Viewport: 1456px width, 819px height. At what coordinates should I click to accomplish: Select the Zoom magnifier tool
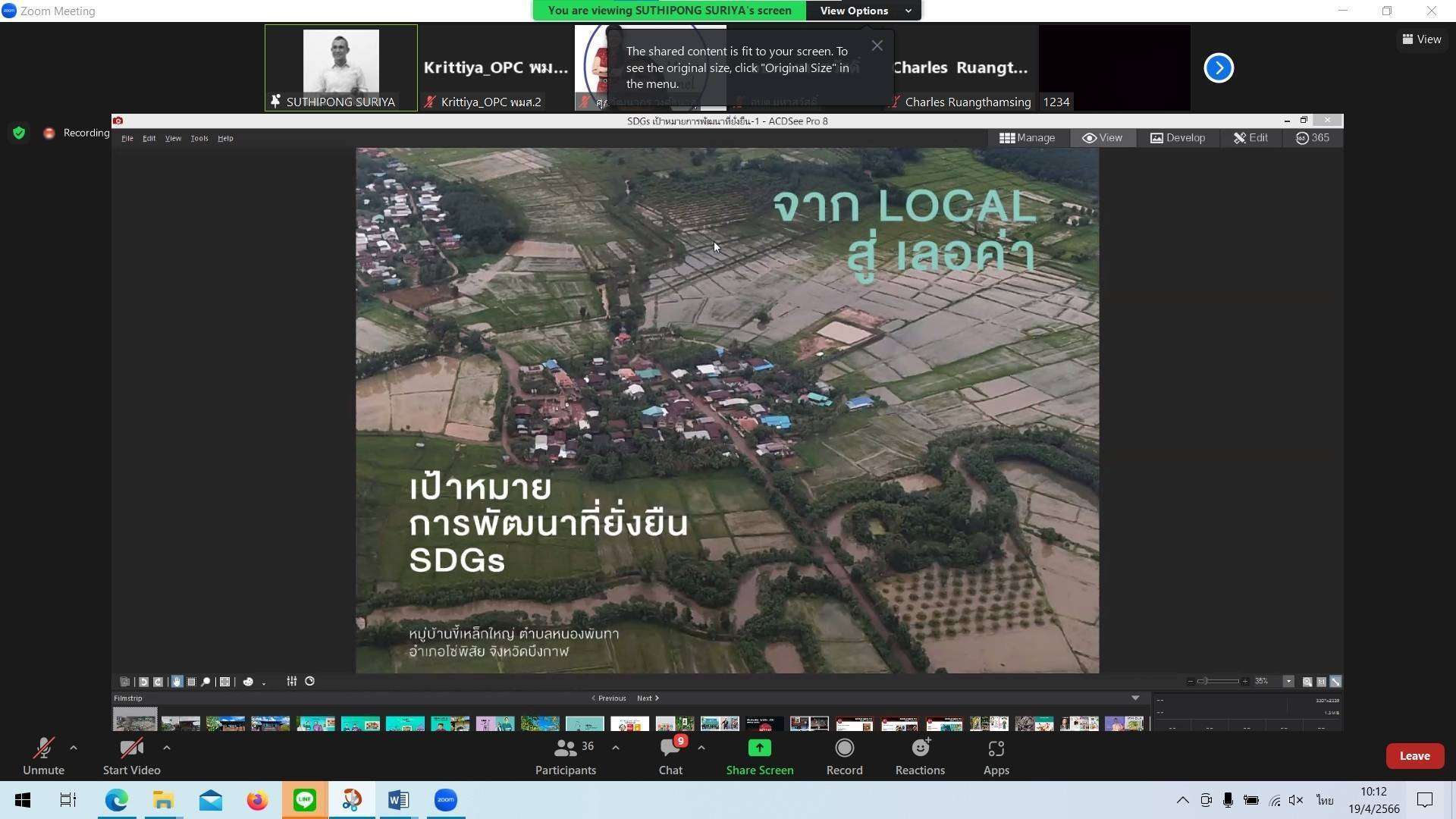[x=206, y=682]
